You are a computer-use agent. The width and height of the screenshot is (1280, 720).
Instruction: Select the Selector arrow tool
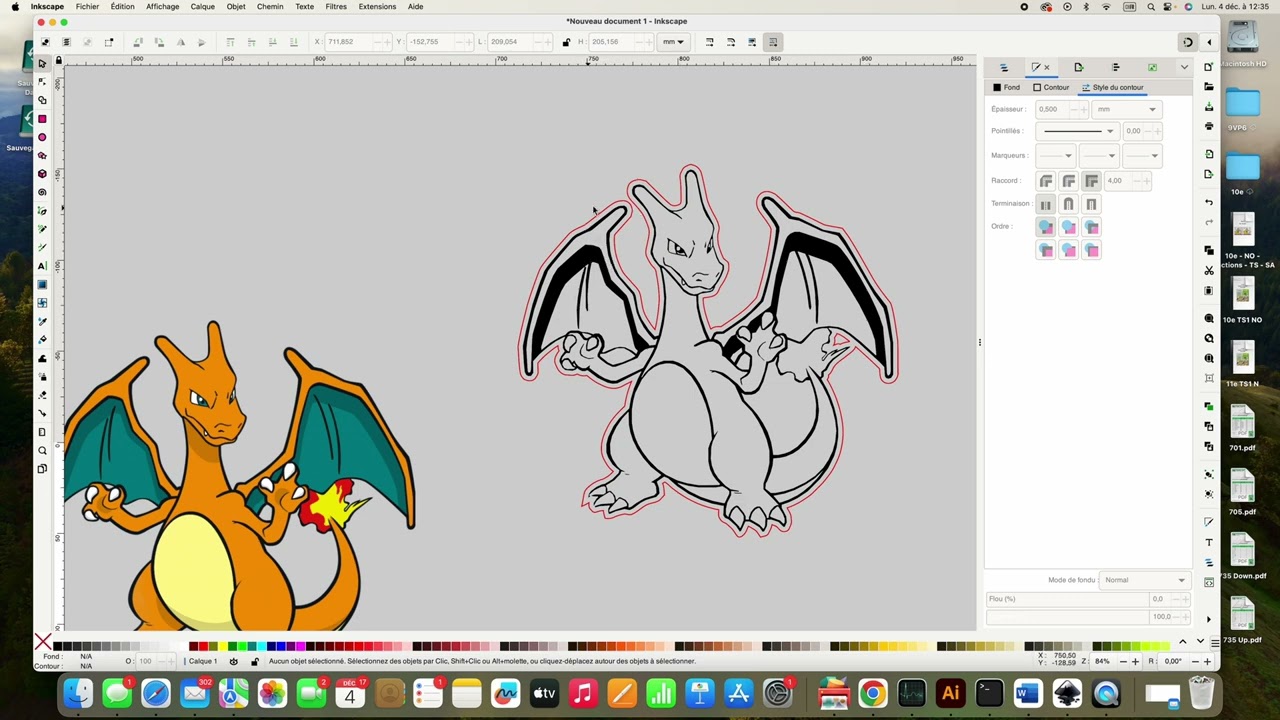pyautogui.click(x=42, y=63)
